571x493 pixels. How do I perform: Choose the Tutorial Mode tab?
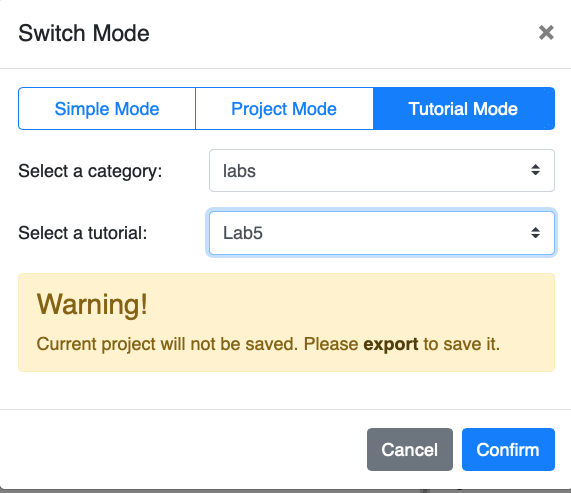464,109
